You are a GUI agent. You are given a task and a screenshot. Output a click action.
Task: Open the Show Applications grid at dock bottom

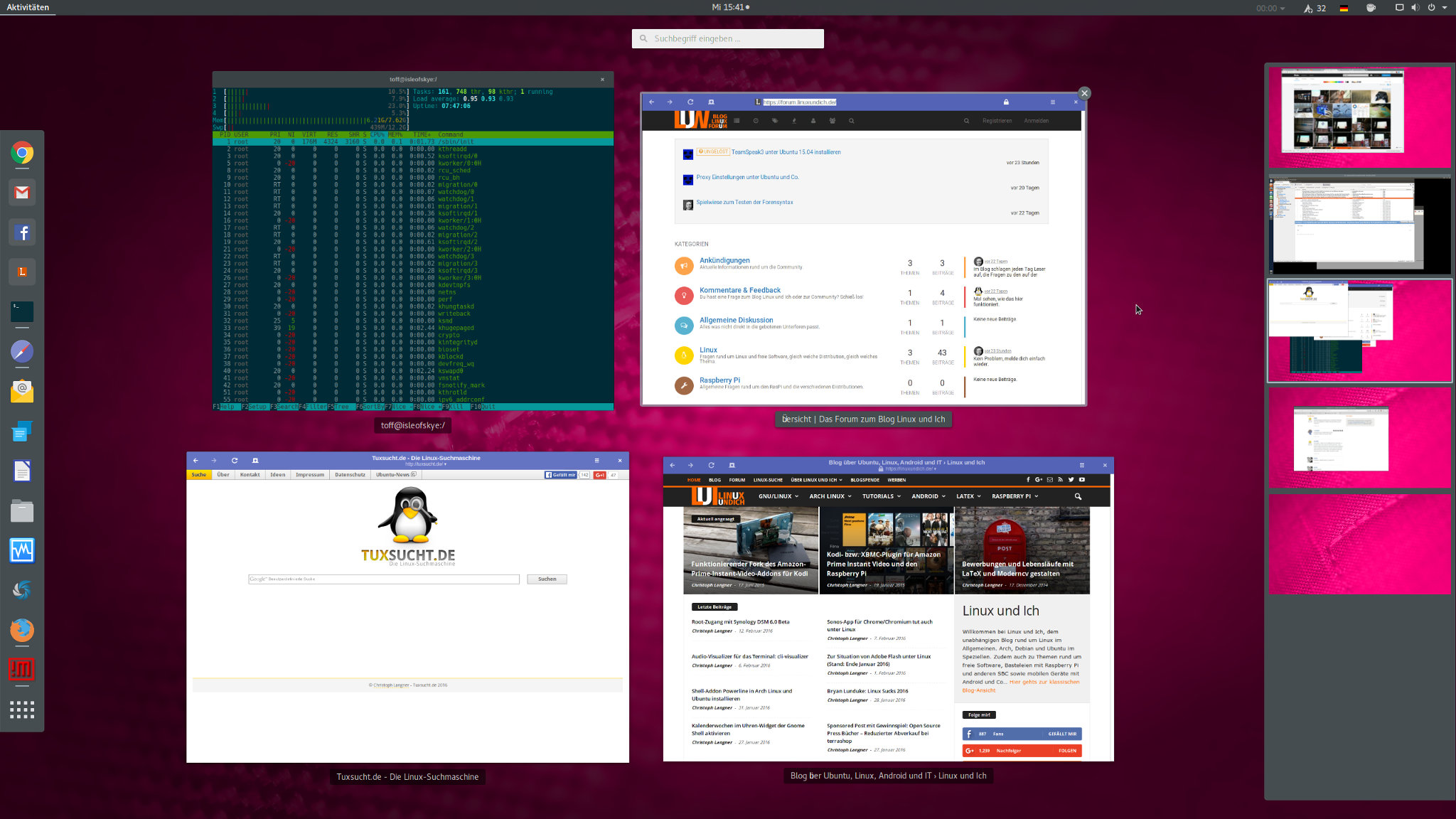[22, 710]
